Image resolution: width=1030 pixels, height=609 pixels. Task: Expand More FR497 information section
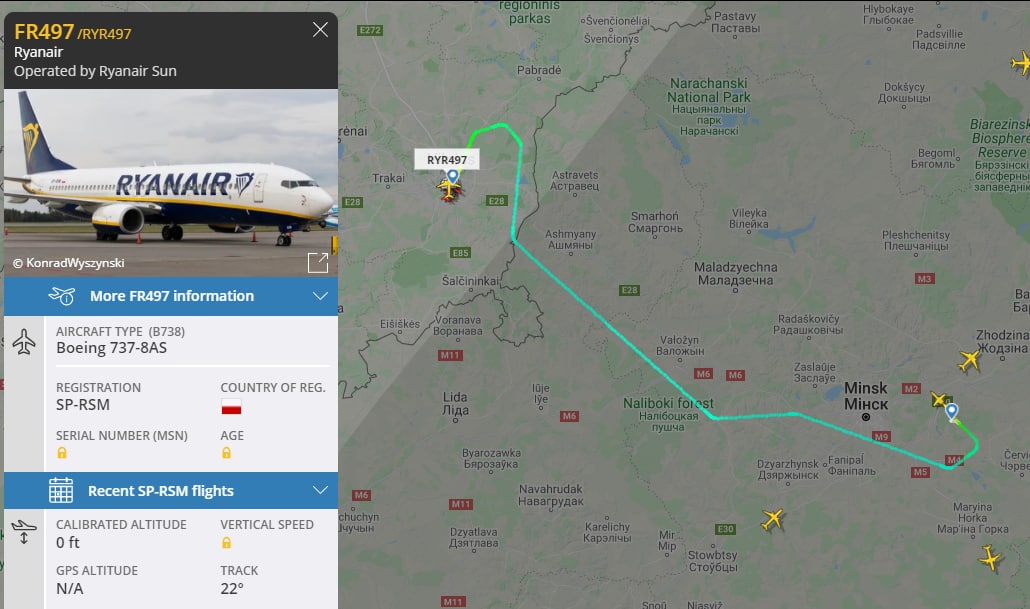click(171, 296)
